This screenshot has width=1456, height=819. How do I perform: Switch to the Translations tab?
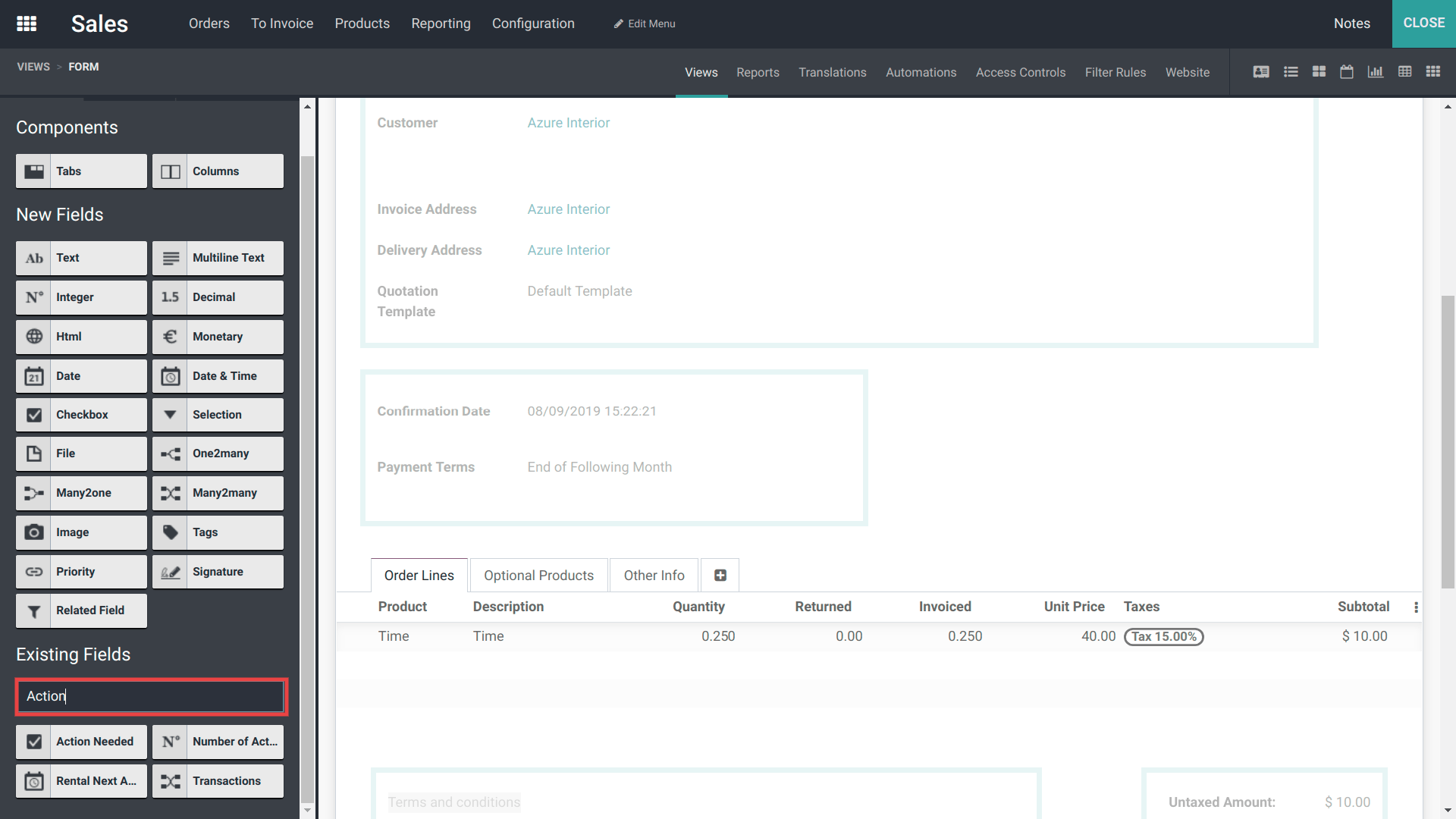(833, 72)
